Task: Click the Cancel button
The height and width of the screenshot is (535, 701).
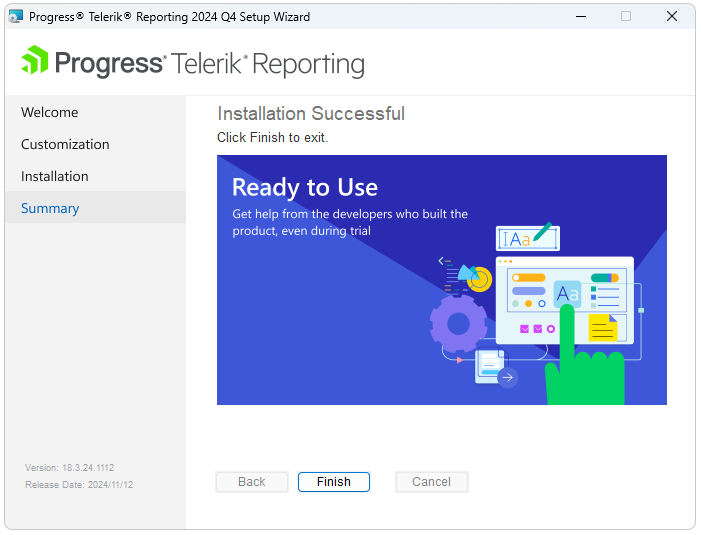Action: 431,481
